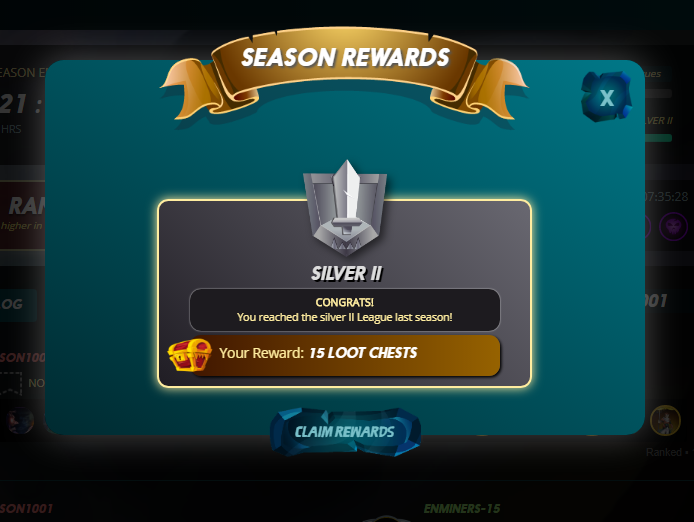The width and height of the screenshot is (694, 522).
Task: Open the dimmed Leagues tab at top right
Action: pyautogui.click(x=657, y=74)
